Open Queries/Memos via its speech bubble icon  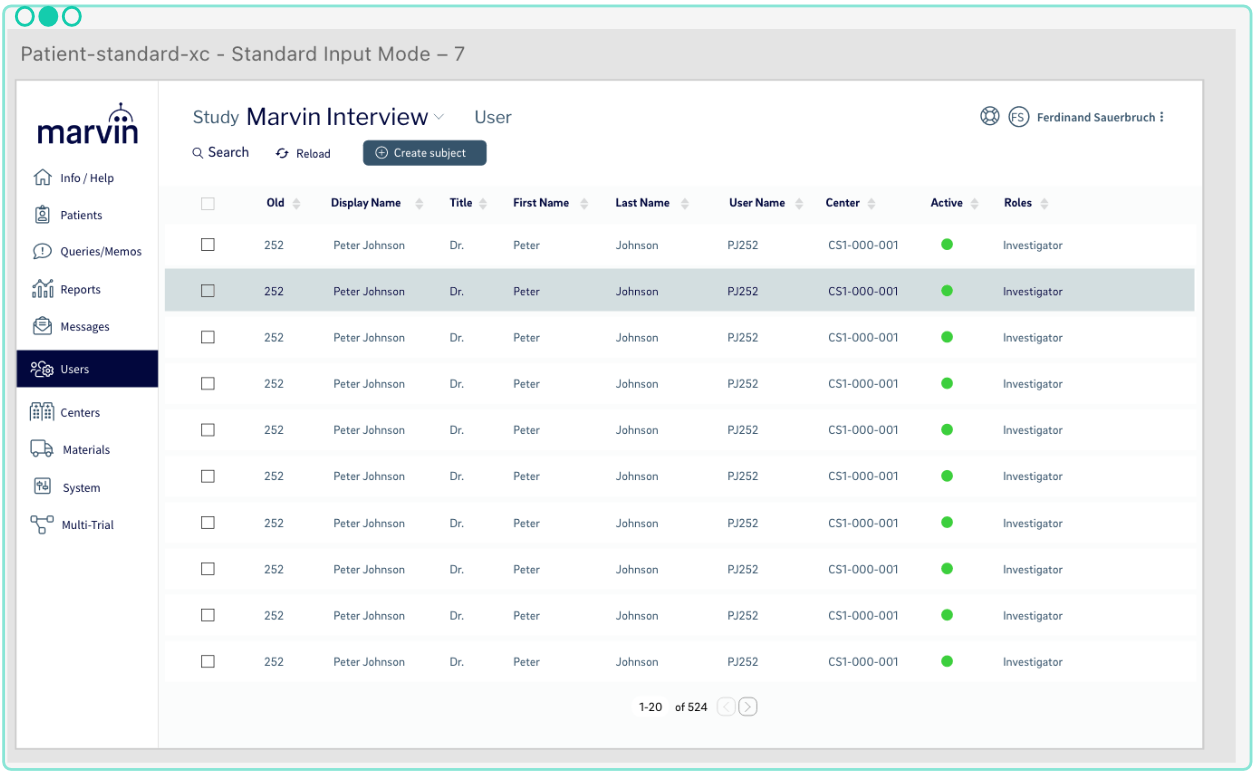[42, 252]
